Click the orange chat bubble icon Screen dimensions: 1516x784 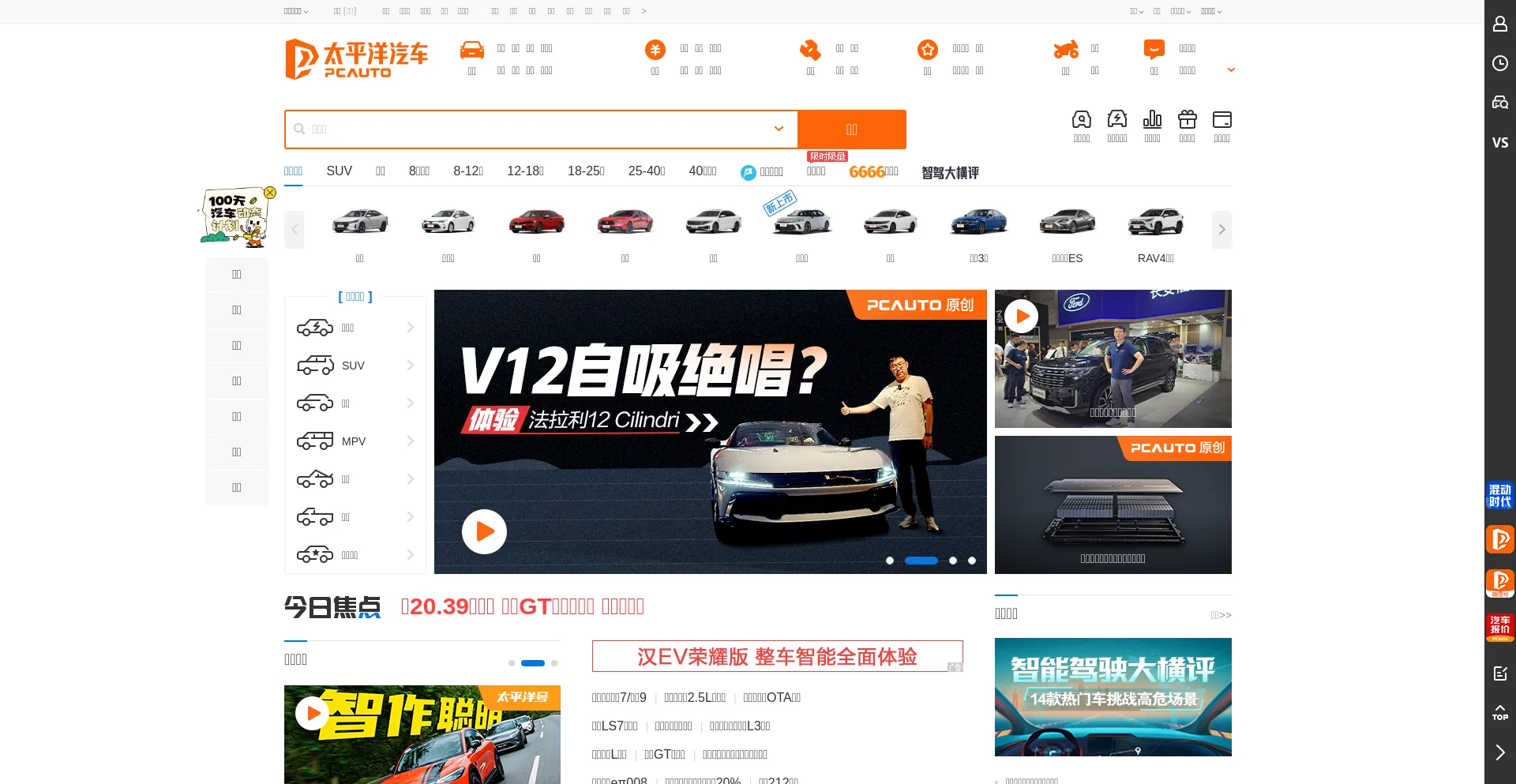(x=1154, y=50)
